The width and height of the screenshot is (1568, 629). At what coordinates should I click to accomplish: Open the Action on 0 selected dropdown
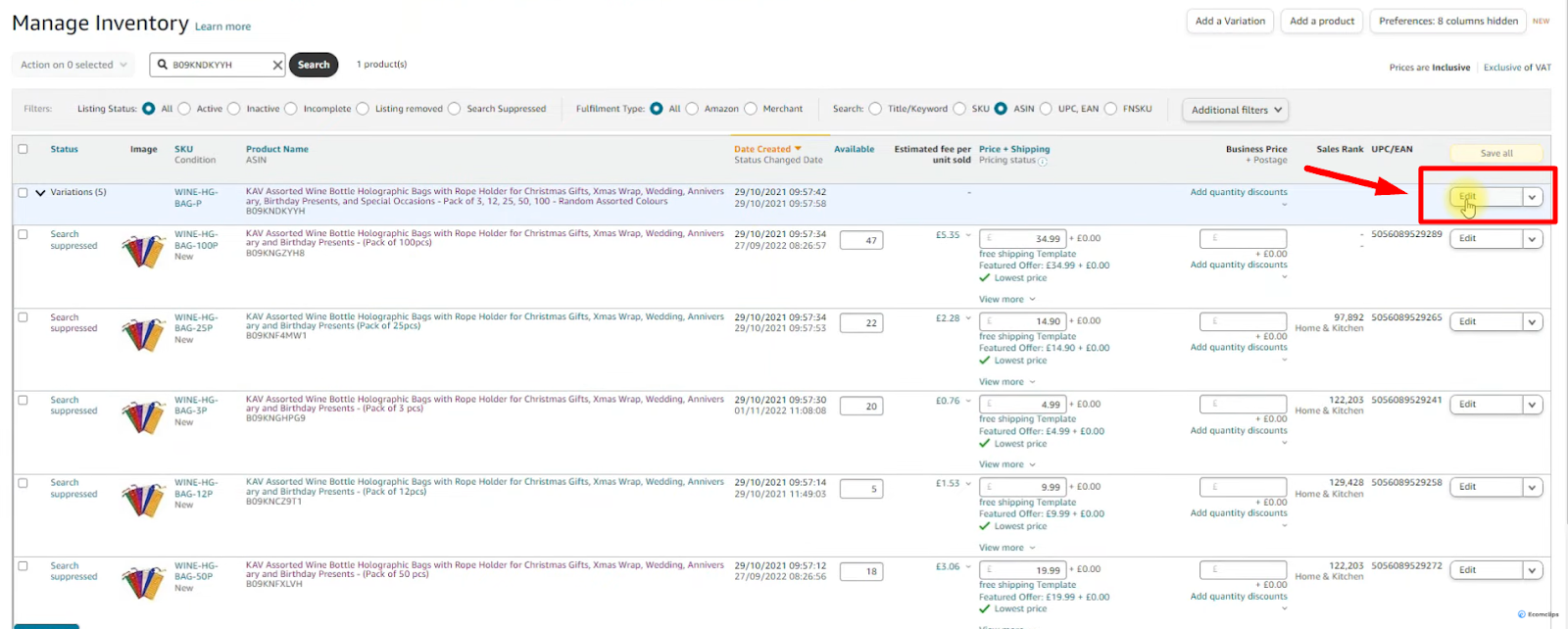(74, 65)
